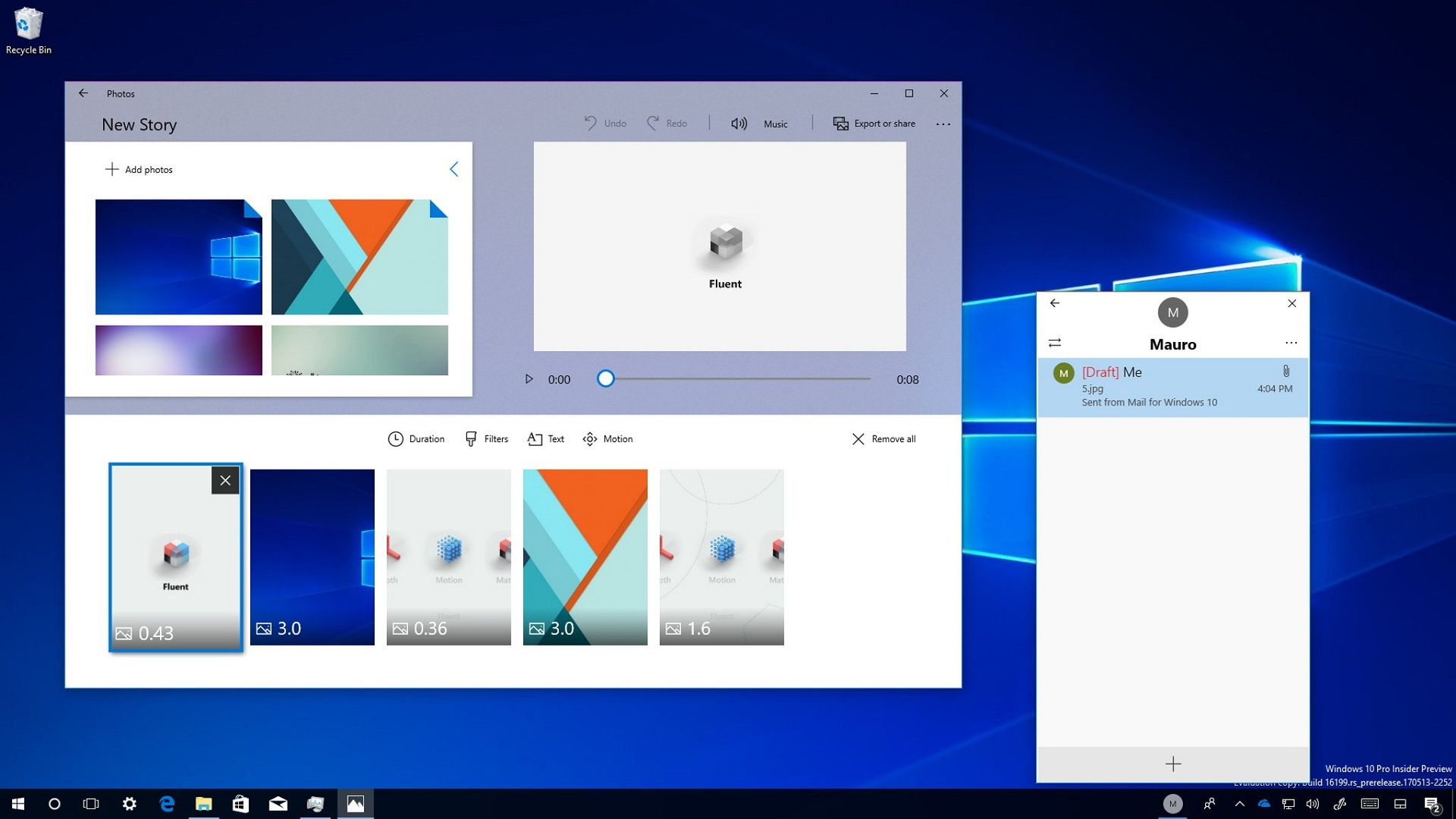1456x819 pixels.
Task: Select the Text tool
Action: [x=545, y=438]
